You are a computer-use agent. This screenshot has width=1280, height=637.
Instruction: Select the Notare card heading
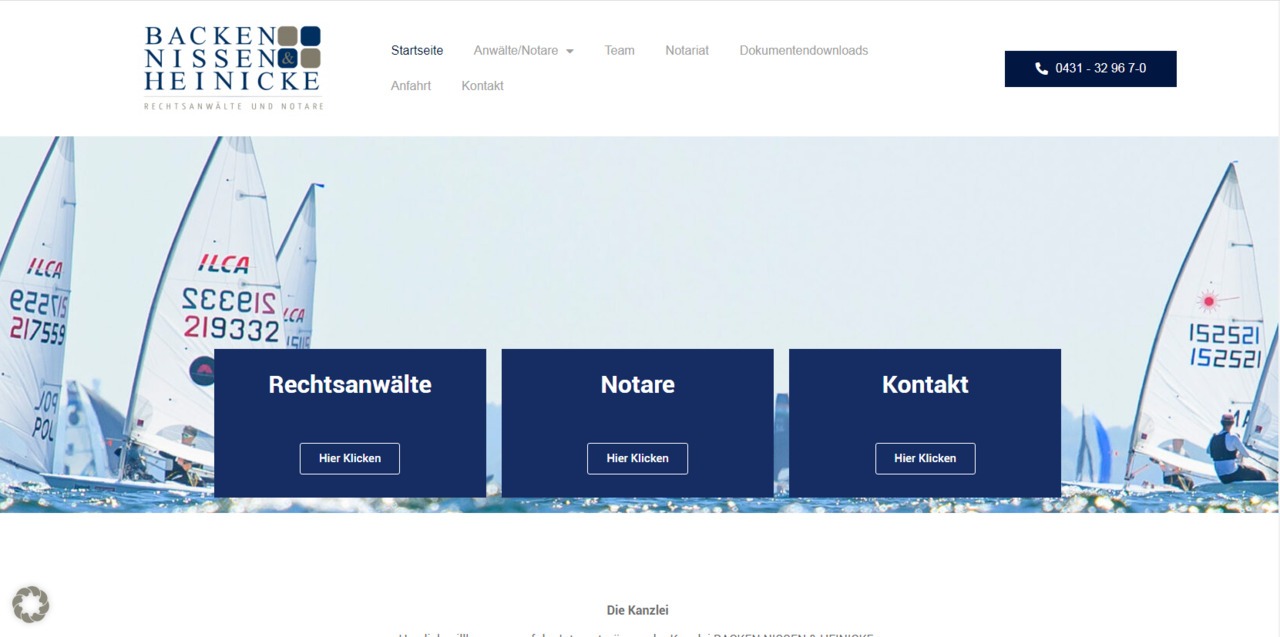click(638, 384)
